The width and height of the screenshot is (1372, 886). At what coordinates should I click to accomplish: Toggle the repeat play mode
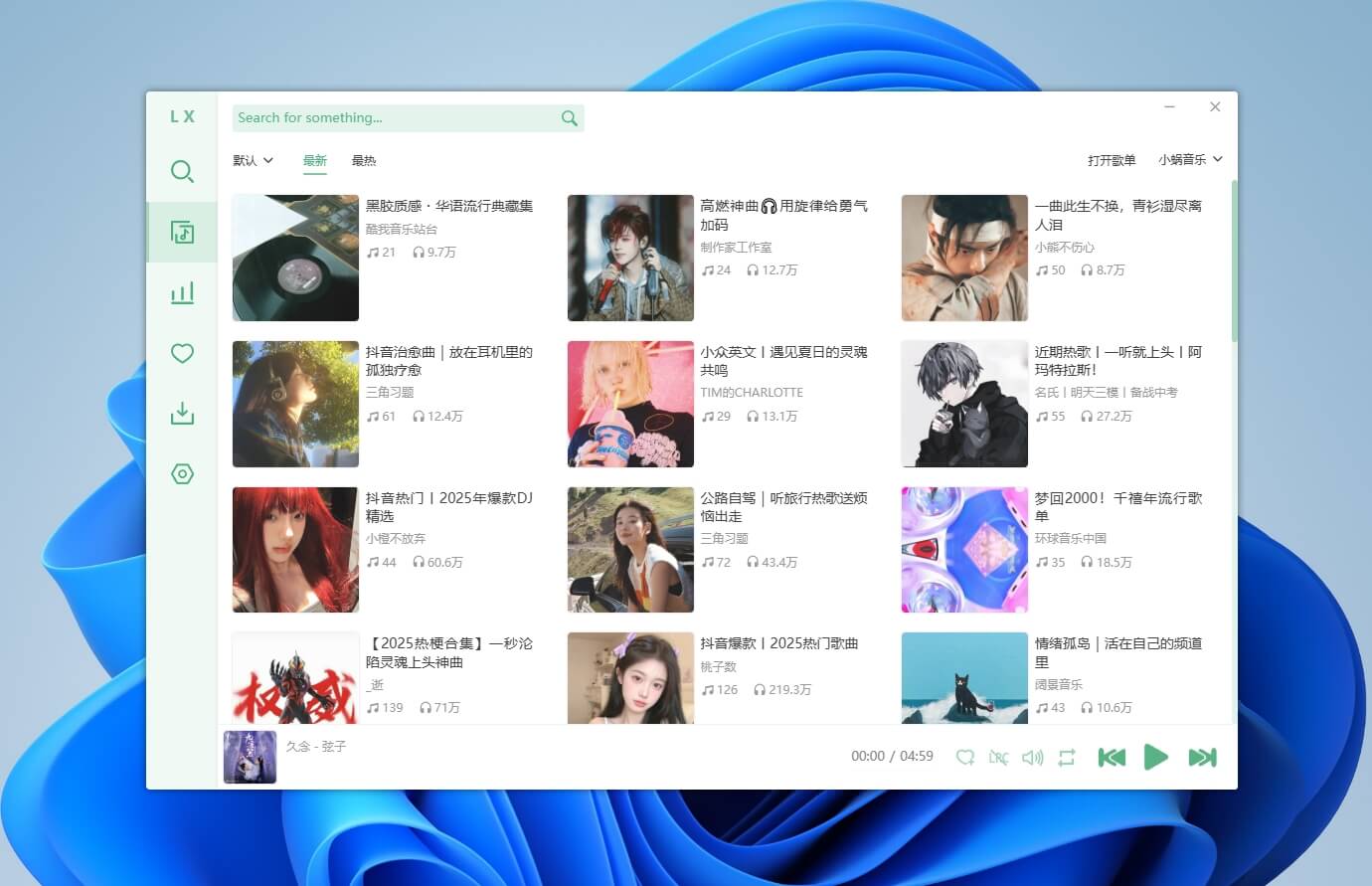(x=1067, y=757)
